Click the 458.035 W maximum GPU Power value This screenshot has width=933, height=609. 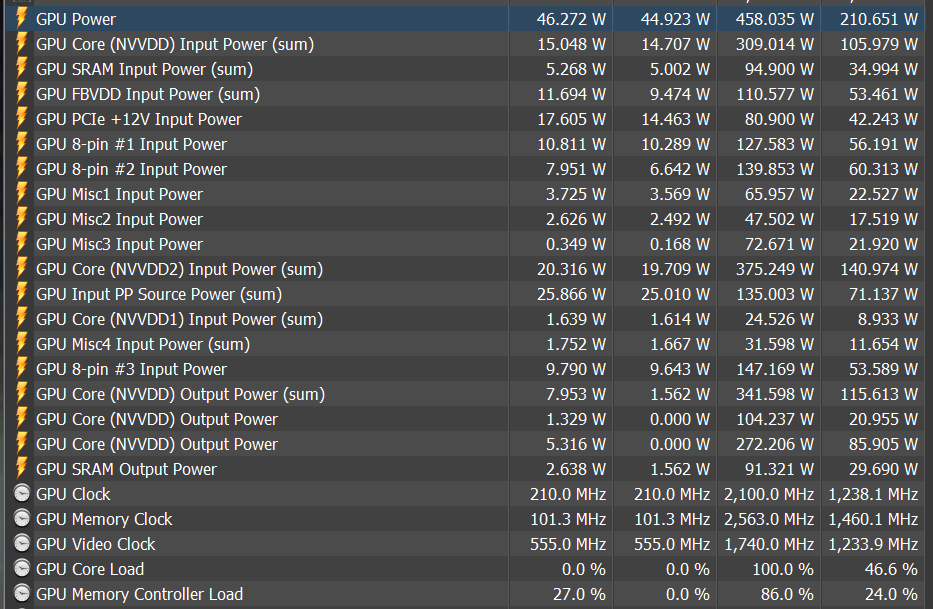(774, 19)
